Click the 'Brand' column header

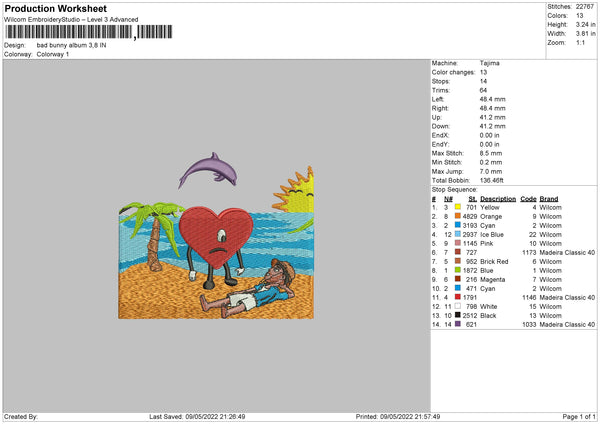click(x=549, y=199)
